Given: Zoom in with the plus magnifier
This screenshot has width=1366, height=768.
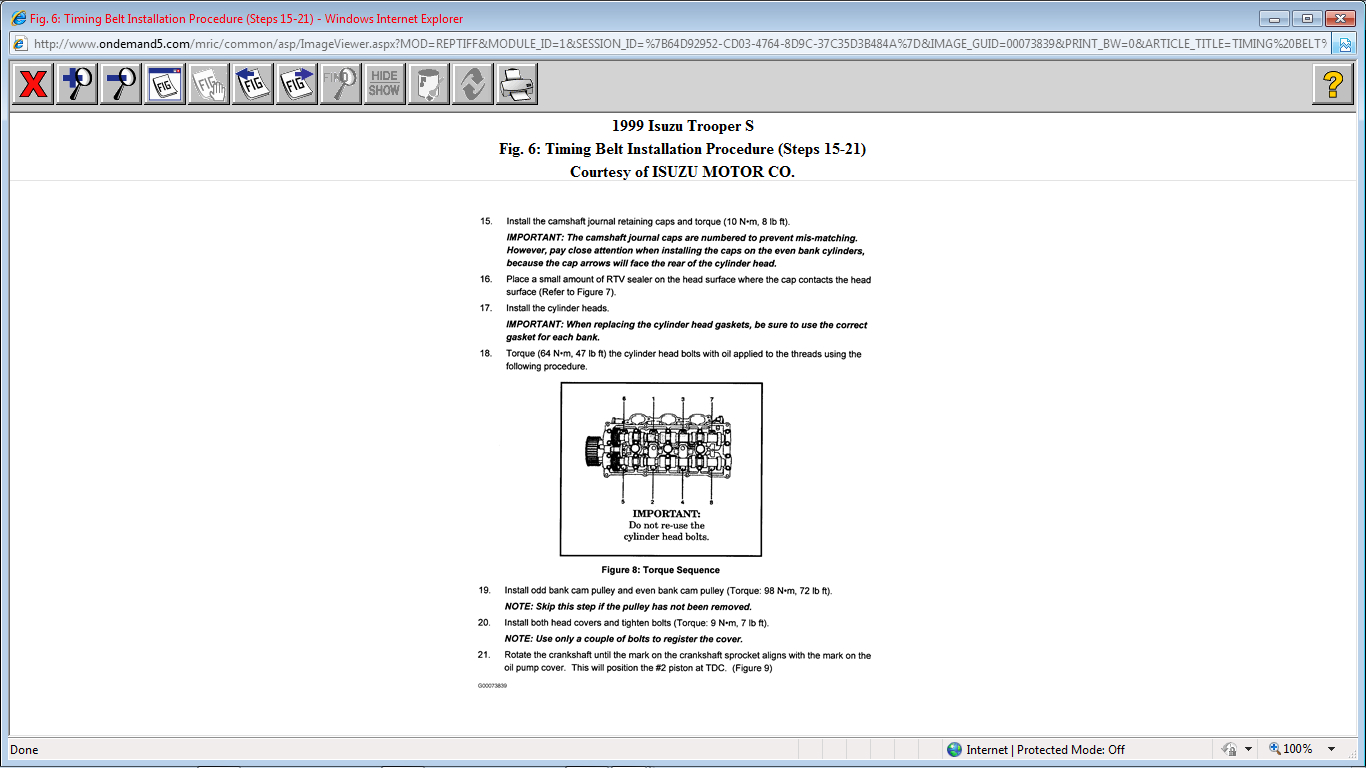Looking at the screenshot, I should click(x=77, y=84).
